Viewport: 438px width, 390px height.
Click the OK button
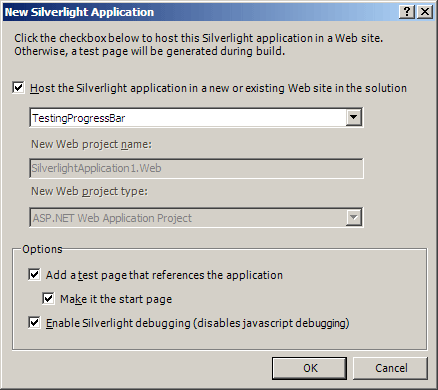309,368
